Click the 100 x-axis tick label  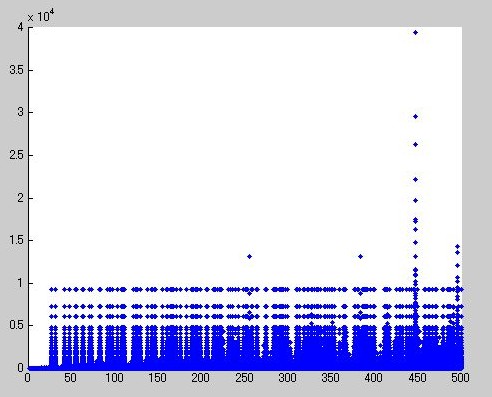(114, 378)
